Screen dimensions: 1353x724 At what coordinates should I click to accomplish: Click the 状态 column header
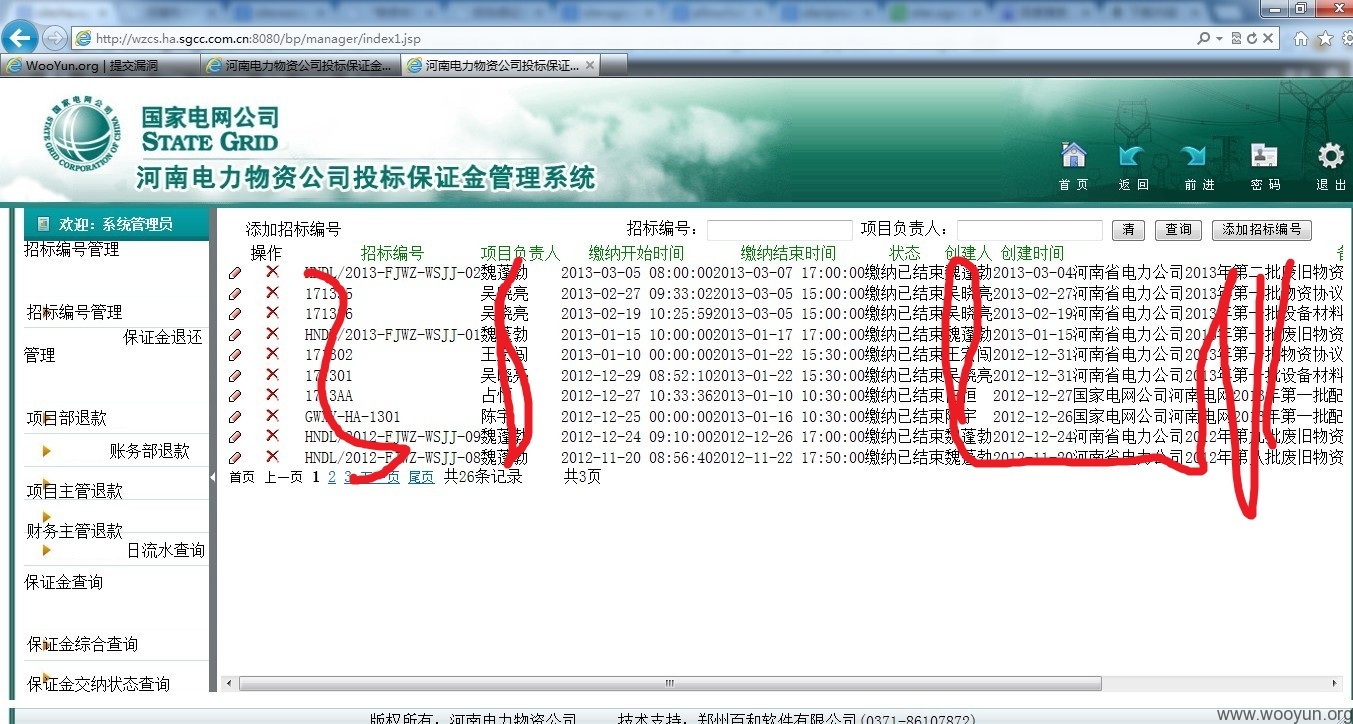[x=905, y=253]
